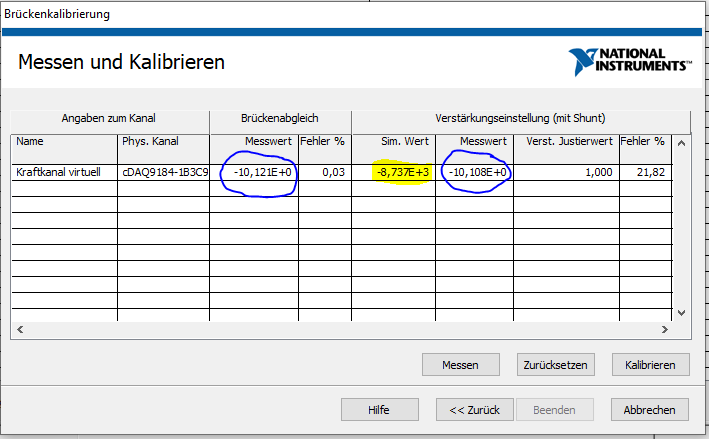Screen dimensions: 709x439
Task: Click the horizontal scrollbar left arrow
Action: (20, 330)
